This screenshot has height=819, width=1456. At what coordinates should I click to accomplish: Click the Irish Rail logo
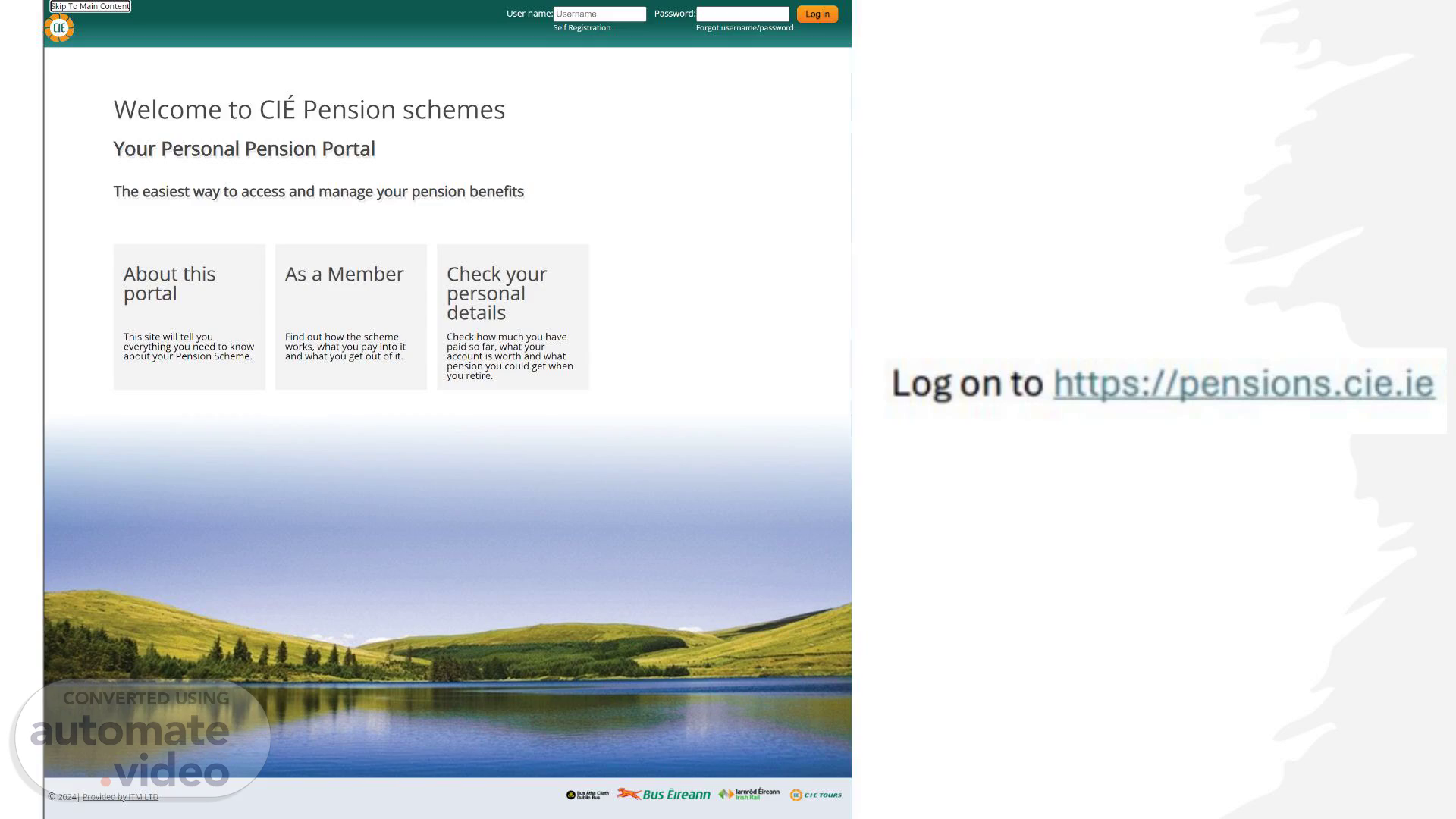tap(749, 794)
